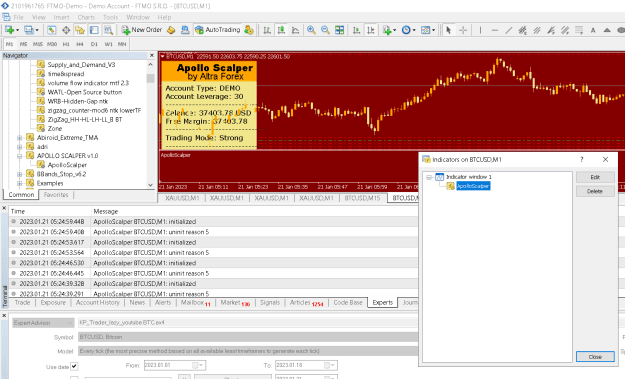Open the To date picker

[x=330, y=365]
